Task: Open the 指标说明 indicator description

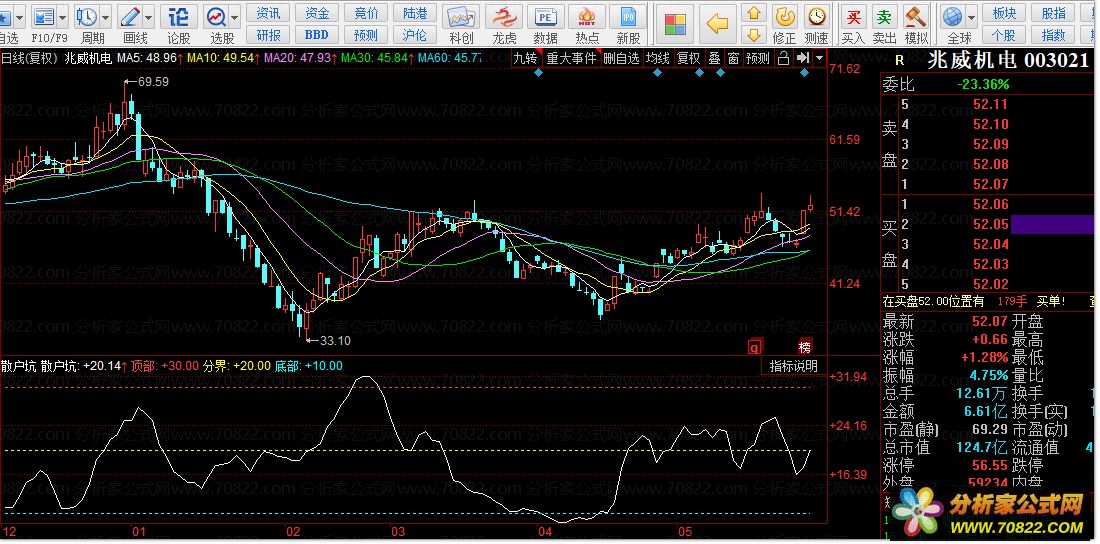Action: 793,366
